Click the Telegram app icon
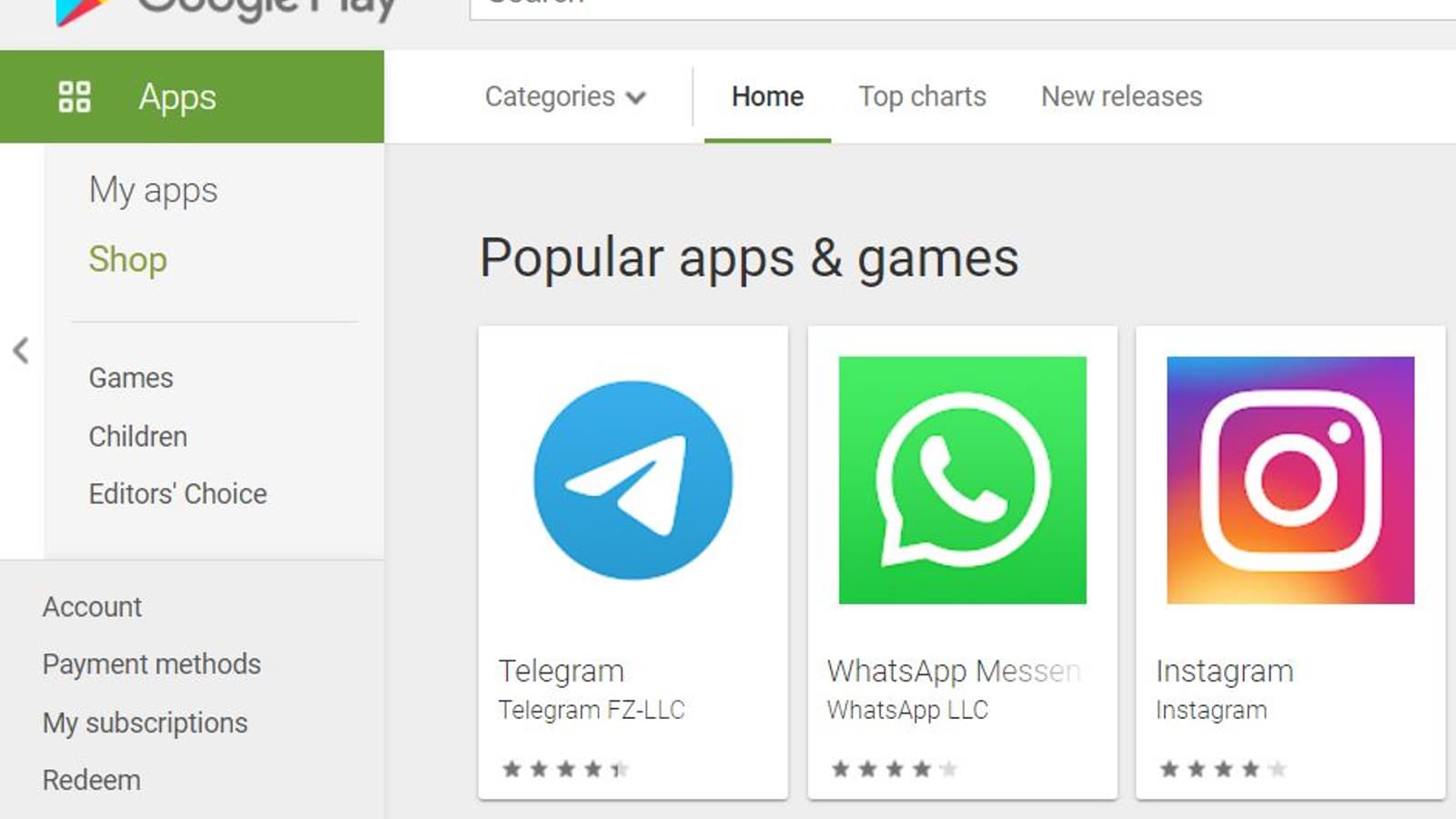 [x=632, y=480]
